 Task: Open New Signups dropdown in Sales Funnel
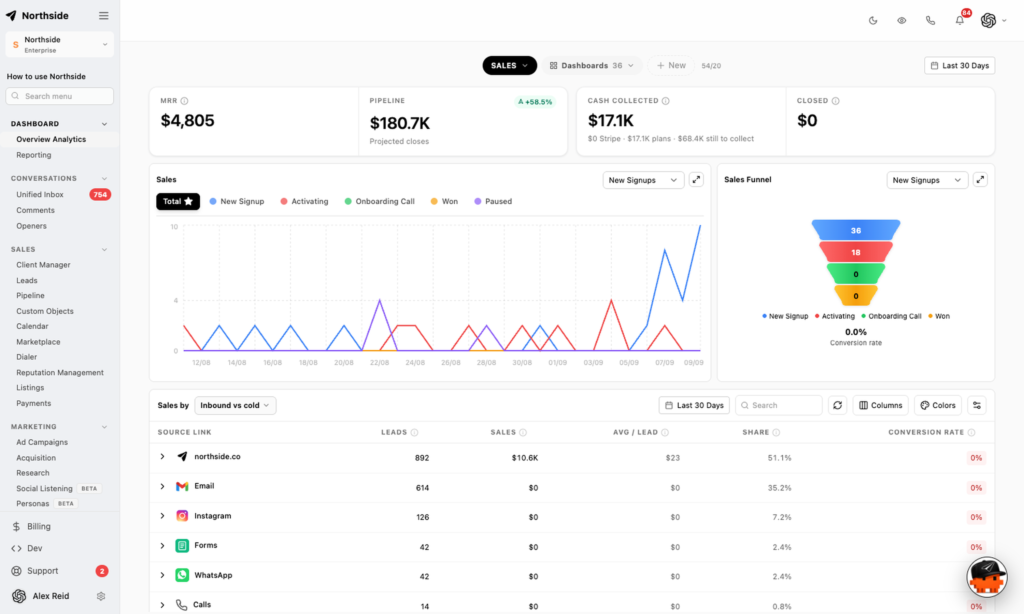[x=927, y=180]
